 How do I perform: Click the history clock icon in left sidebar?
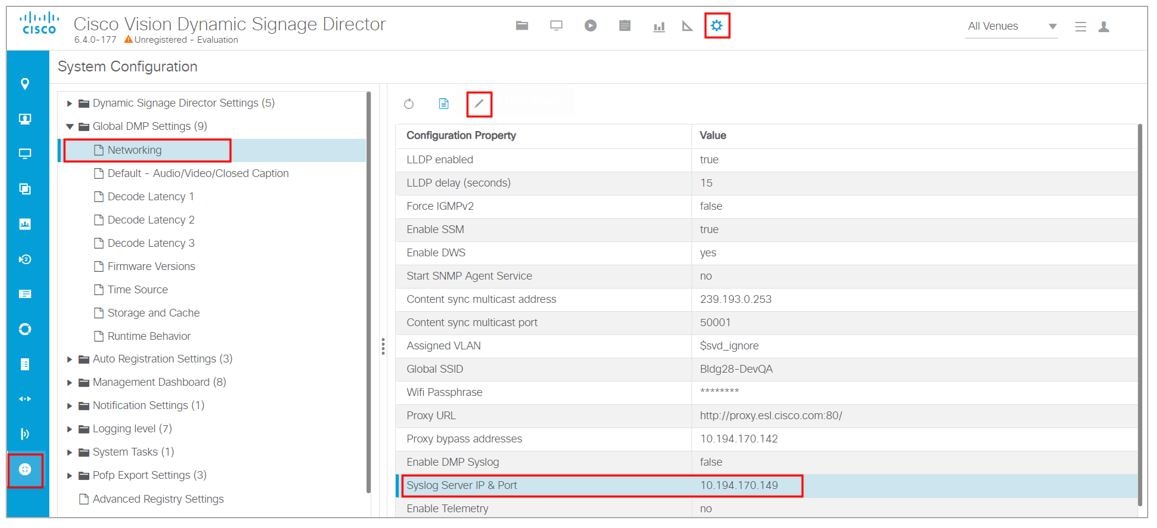pyautogui.click(x=25, y=259)
